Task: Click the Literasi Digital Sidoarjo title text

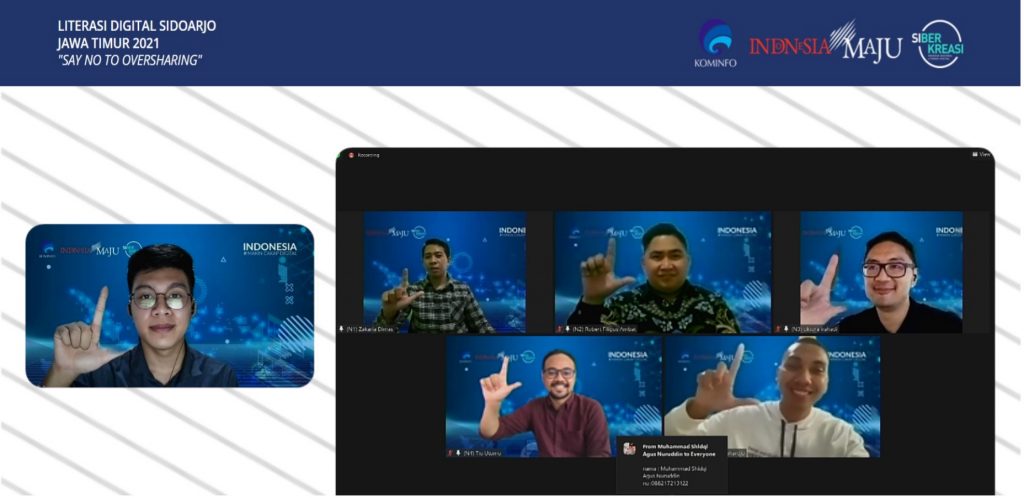Action: 137,25
